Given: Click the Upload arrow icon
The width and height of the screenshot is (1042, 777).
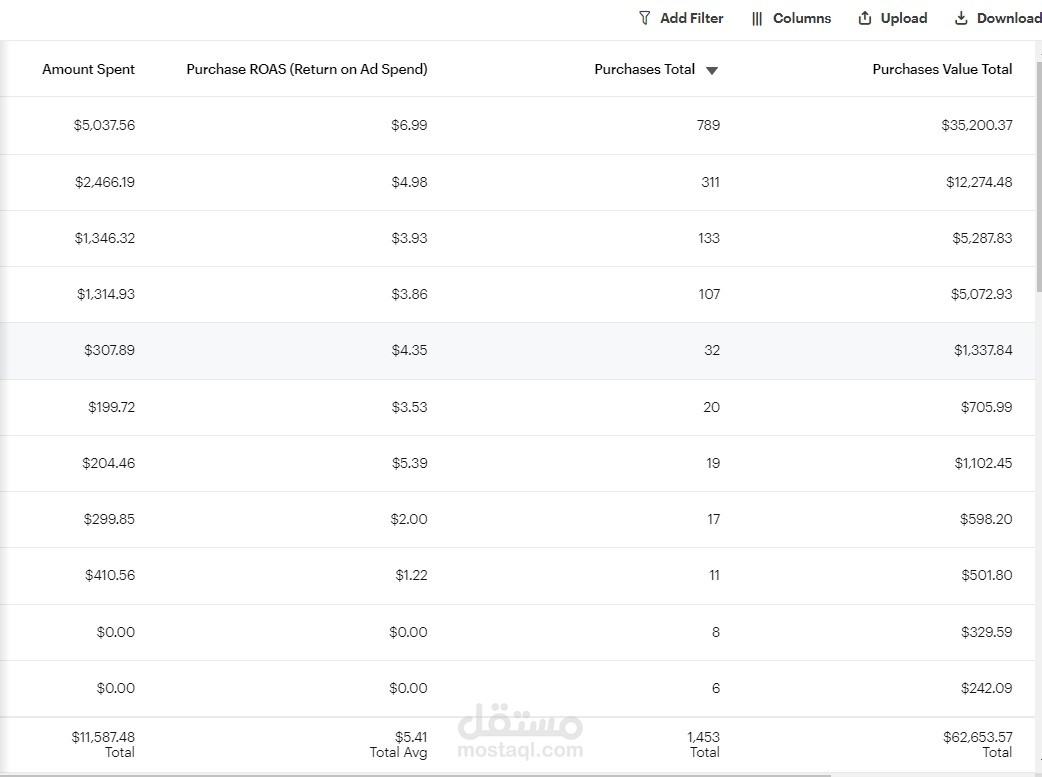Looking at the screenshot, I should pyautogui.click(x=865, y=18).
